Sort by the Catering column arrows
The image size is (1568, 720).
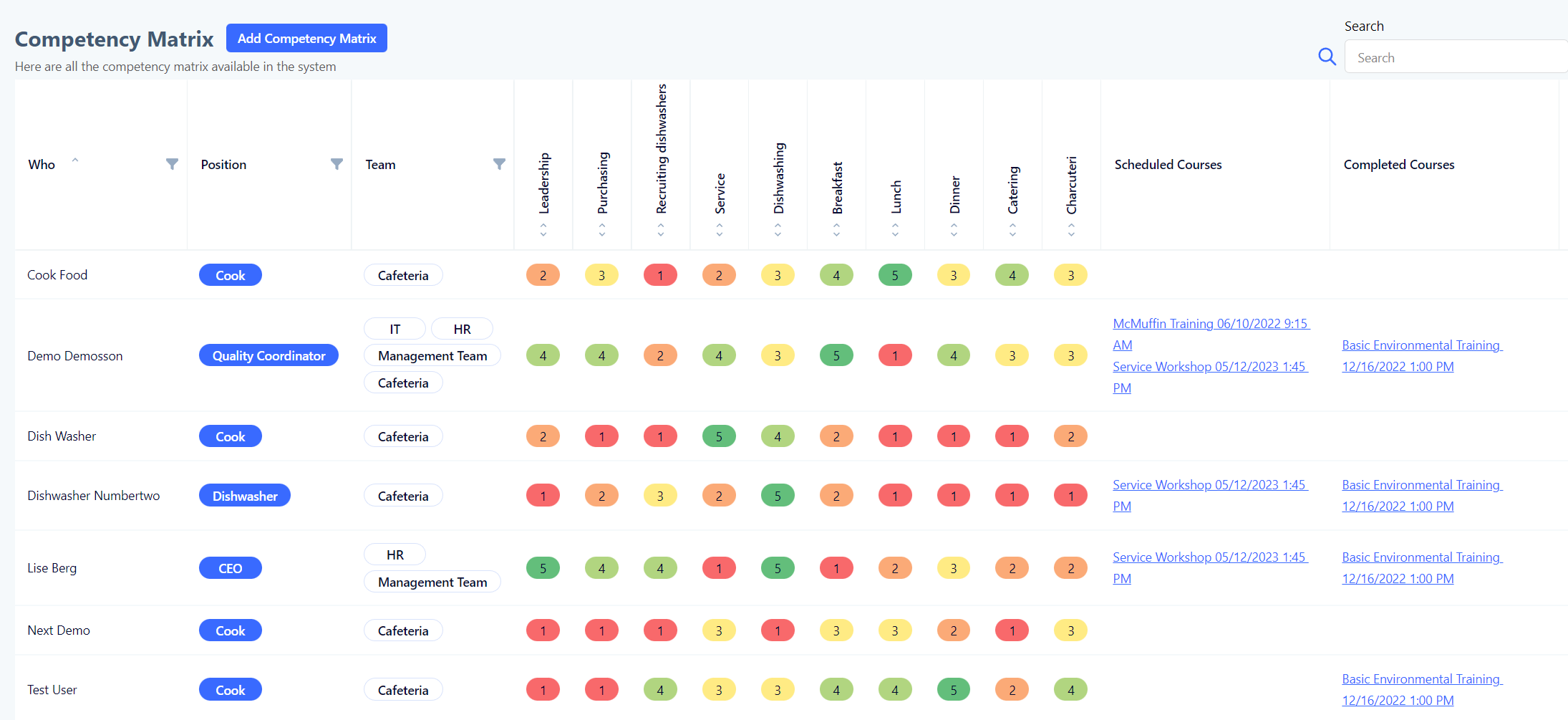pyautogui.click(x=1012, y=230)
